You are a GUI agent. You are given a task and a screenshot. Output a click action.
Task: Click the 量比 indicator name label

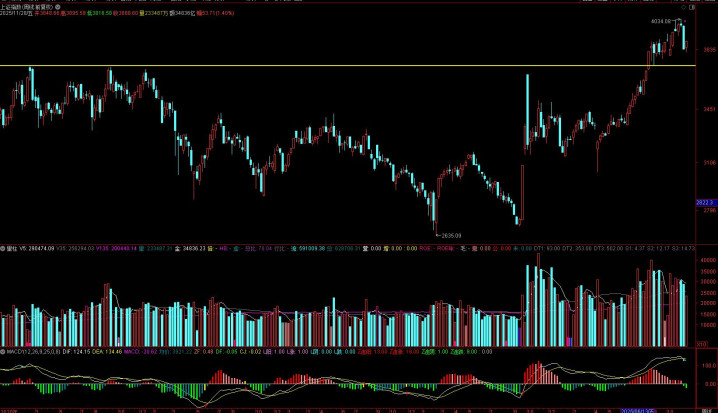tap(14, 247)
